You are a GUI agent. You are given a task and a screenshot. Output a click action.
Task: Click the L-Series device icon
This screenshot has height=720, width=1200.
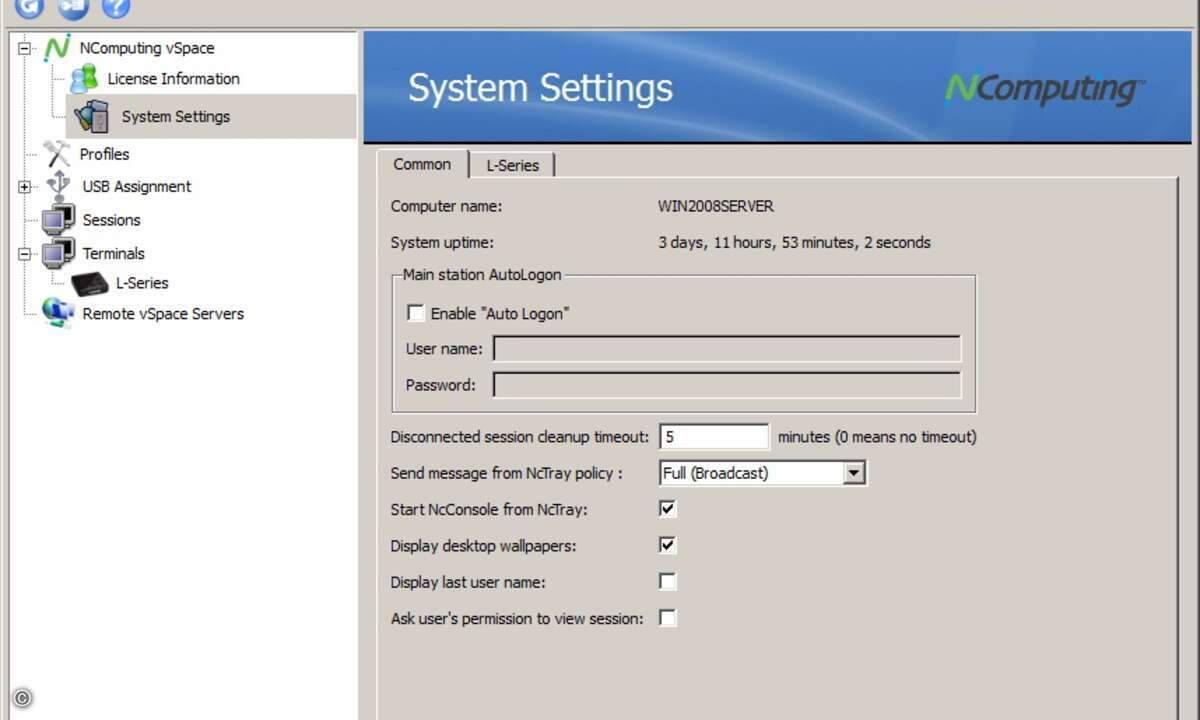point(89,283)
